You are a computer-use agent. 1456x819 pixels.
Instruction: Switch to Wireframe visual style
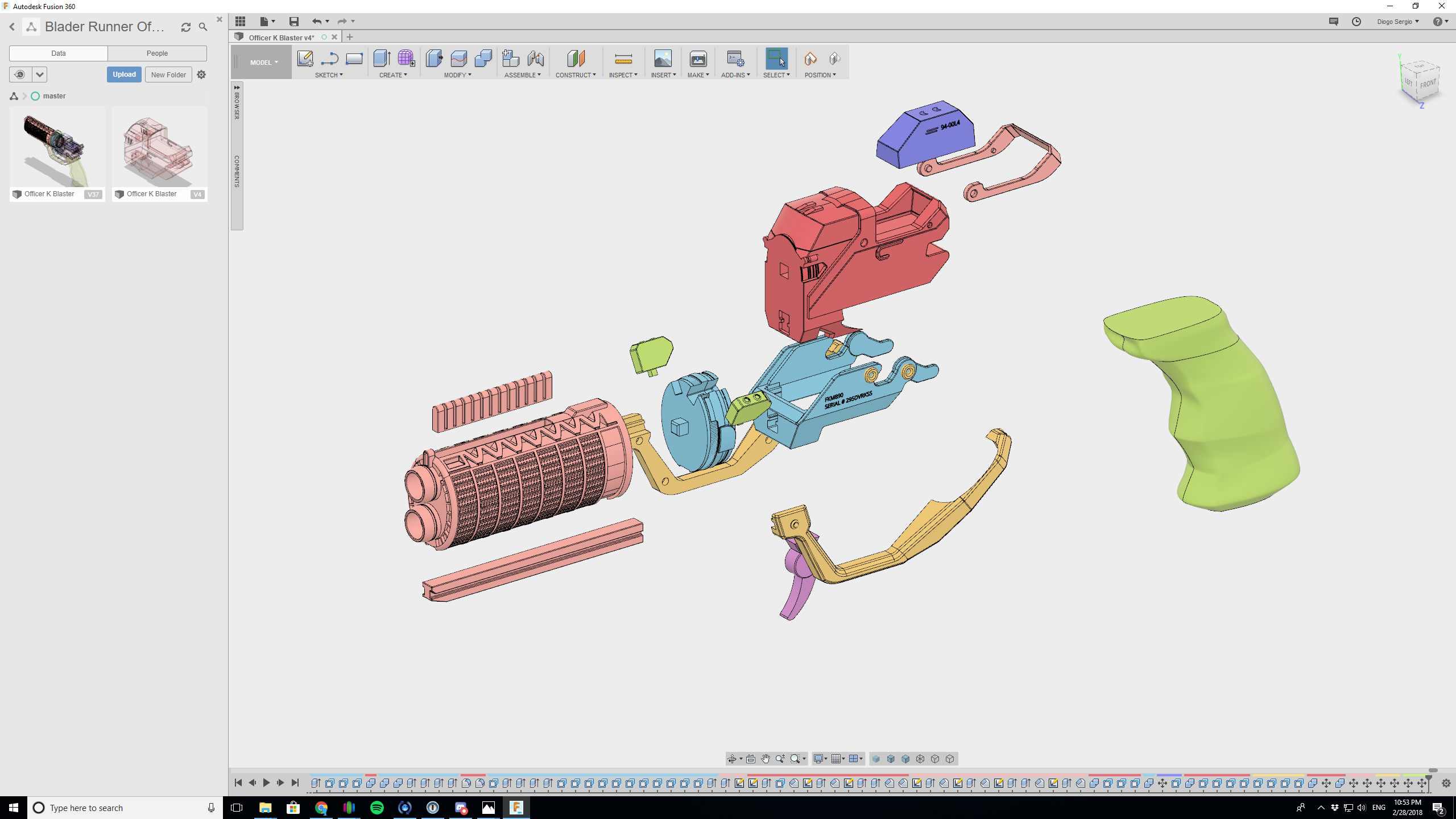(920, 759)
